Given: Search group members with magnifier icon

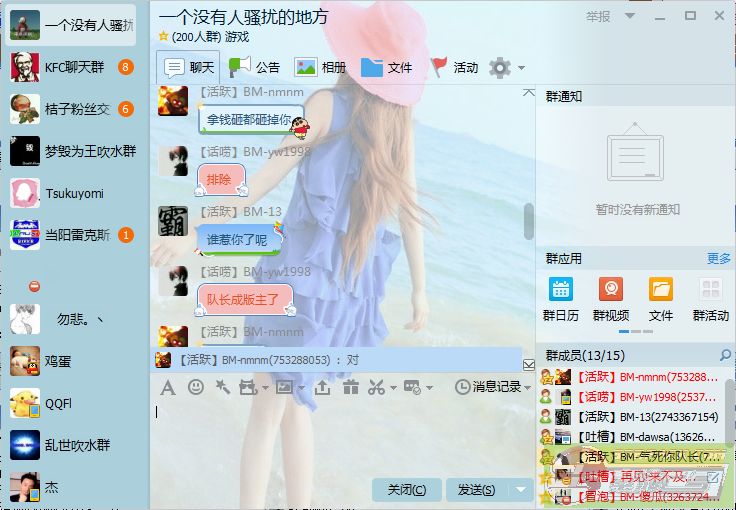Looking at the screenshot, I should tap(725, 356).
